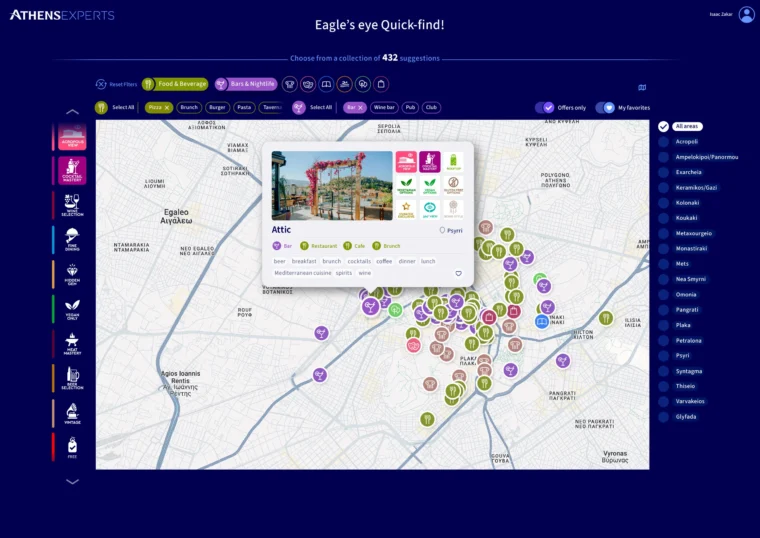Toggle the Offers only switch
This screenshot has height=538, width=760.
[545, 107]
